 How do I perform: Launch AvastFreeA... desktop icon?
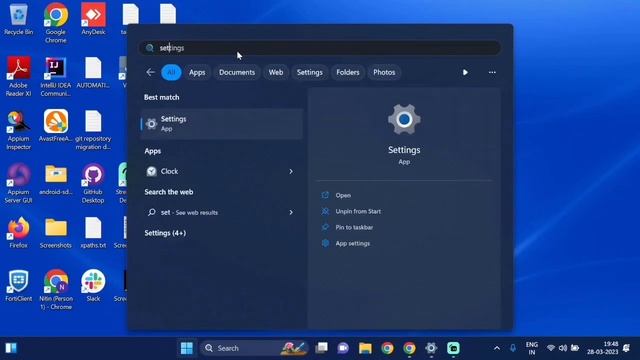[56, 126]
